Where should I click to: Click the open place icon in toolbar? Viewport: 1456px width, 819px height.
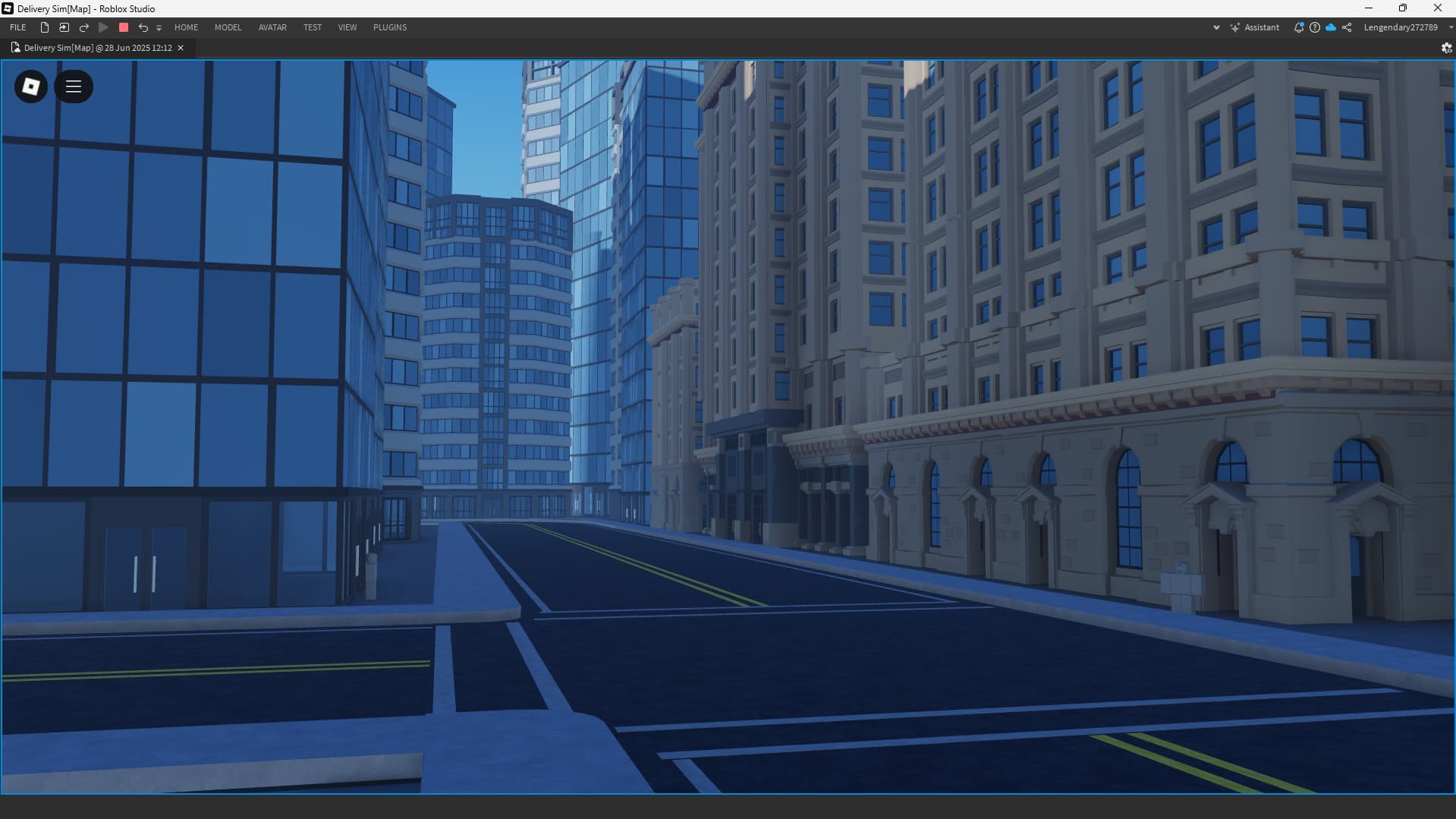click(64, 27)
